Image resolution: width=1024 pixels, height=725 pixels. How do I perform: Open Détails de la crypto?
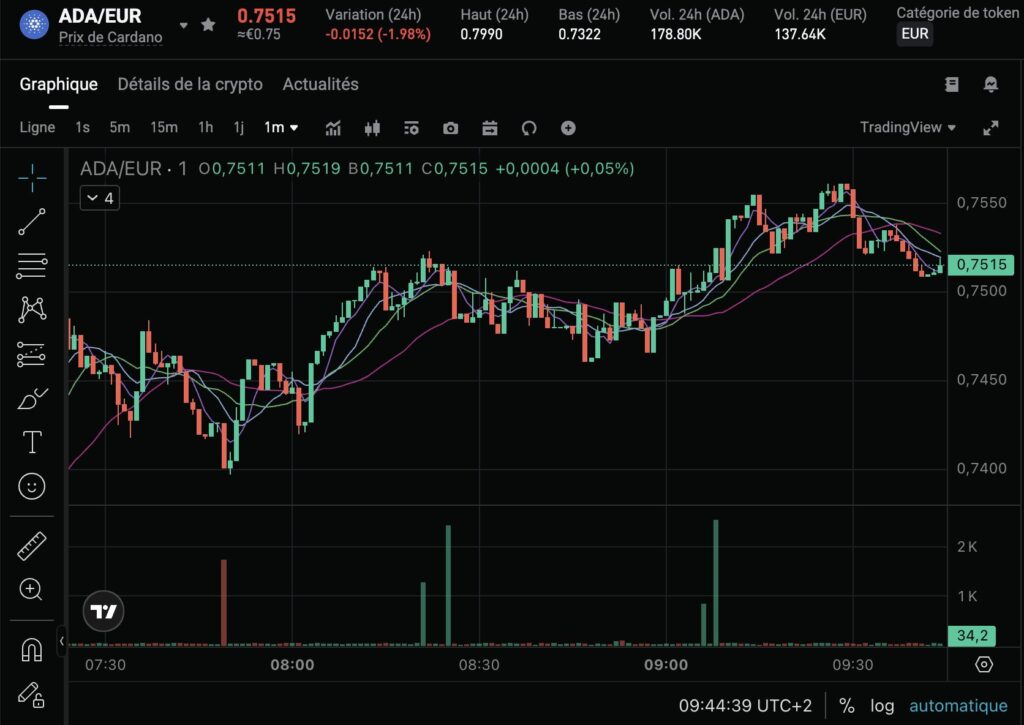click(x=189, y=84)
